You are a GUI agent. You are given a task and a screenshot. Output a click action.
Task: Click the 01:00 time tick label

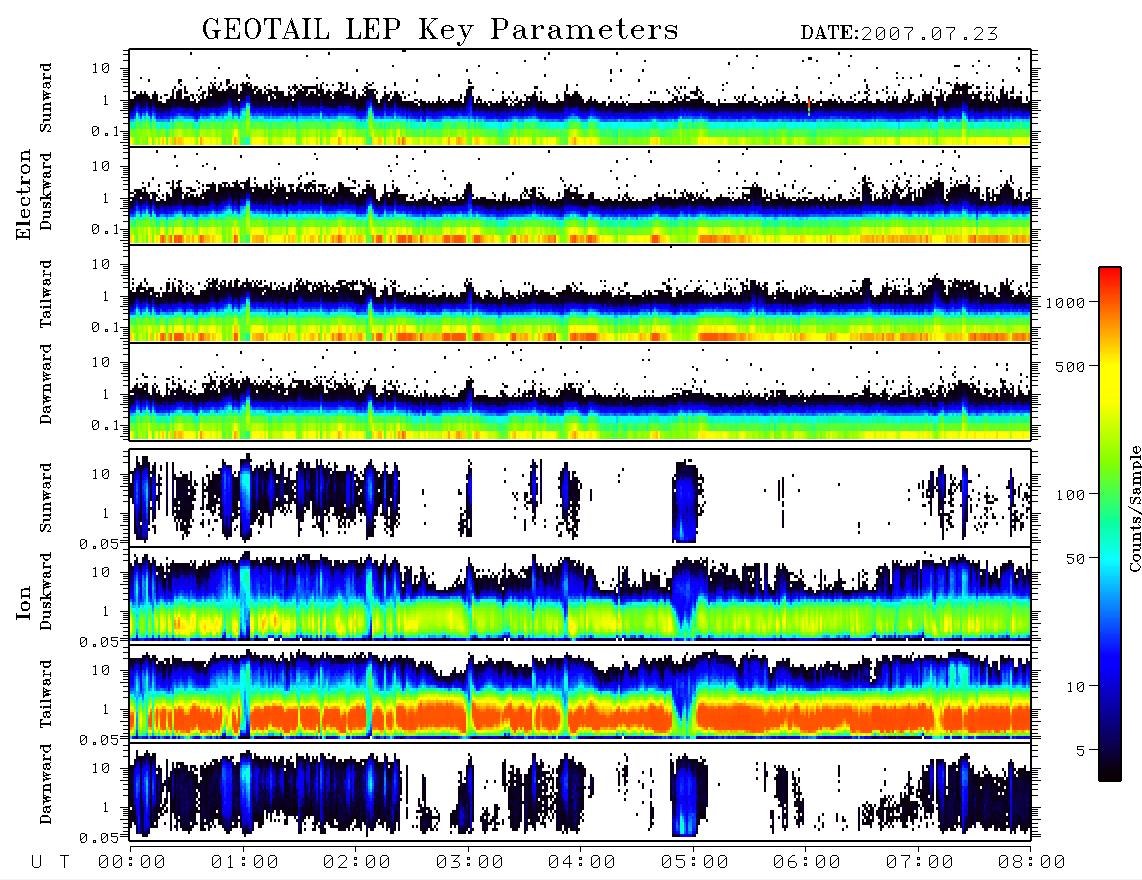(245, 863)
